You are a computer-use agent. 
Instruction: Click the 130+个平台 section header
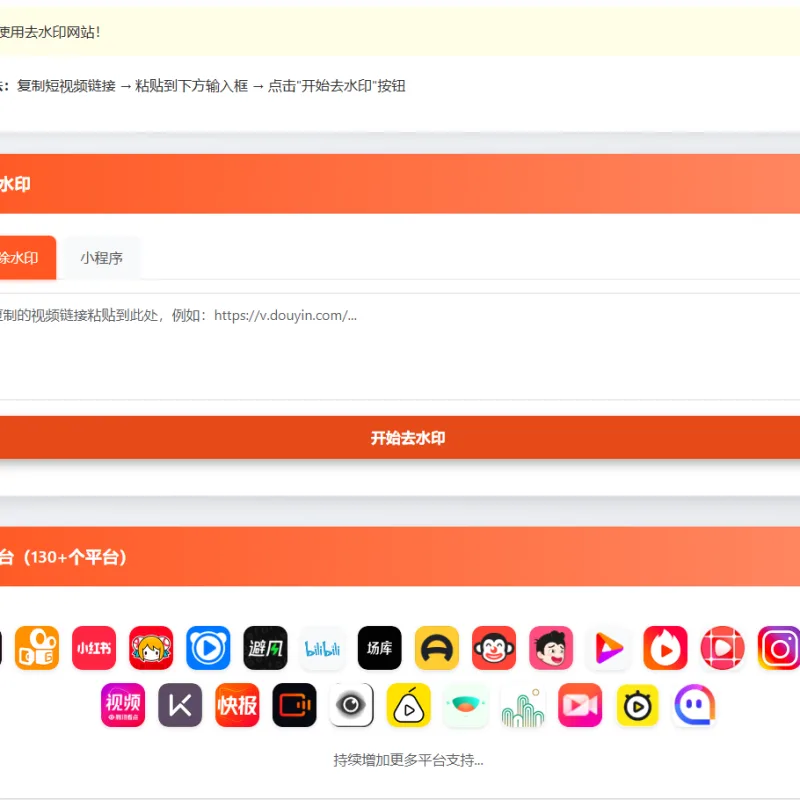[x=400, y=557]
